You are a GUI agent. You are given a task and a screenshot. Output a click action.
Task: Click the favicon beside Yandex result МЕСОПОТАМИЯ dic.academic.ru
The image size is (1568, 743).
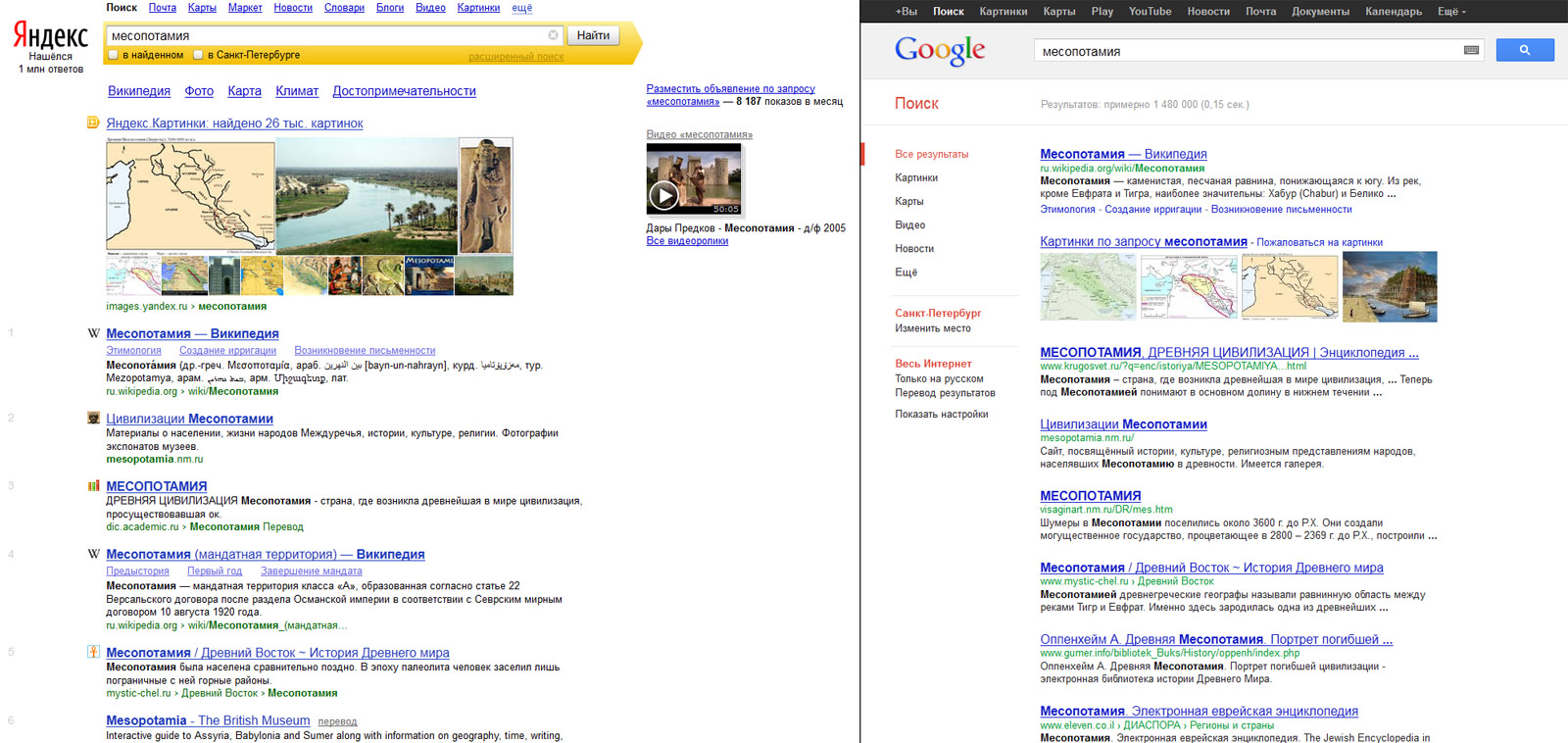pyautogui.click(x=94, y=485)
